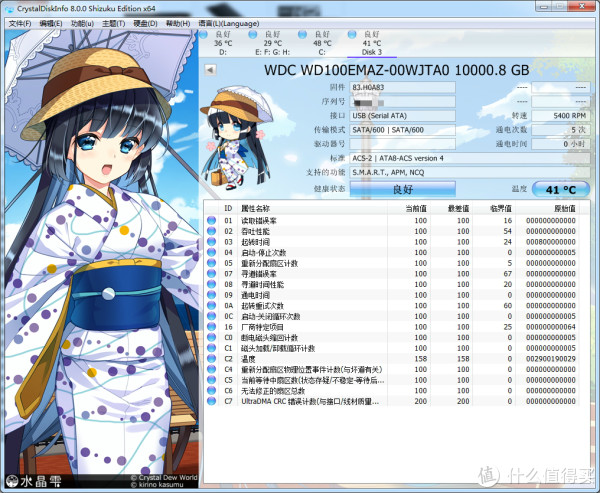Click the status orb of attribute 0A
Image resolution: width=600 pixels, height=493 pixels.
click(x=211, y=305)
